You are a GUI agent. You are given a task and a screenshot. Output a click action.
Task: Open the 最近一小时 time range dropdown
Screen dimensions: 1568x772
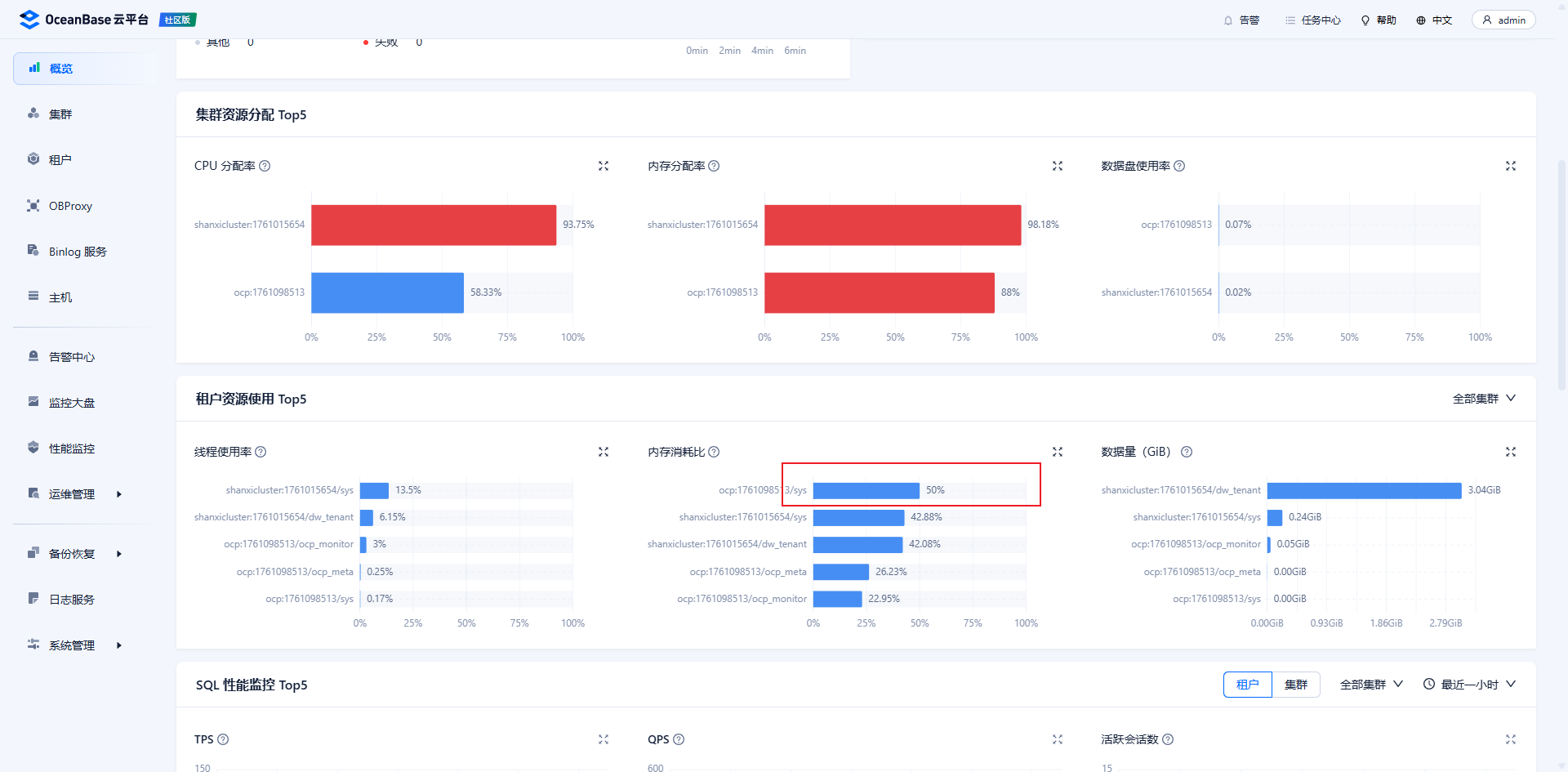pyautogui.click(x=1469, y=685)
